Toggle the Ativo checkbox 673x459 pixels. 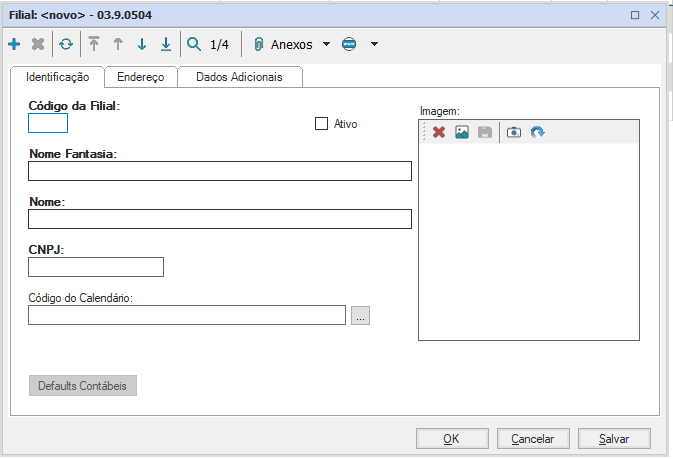coord(322,124)
